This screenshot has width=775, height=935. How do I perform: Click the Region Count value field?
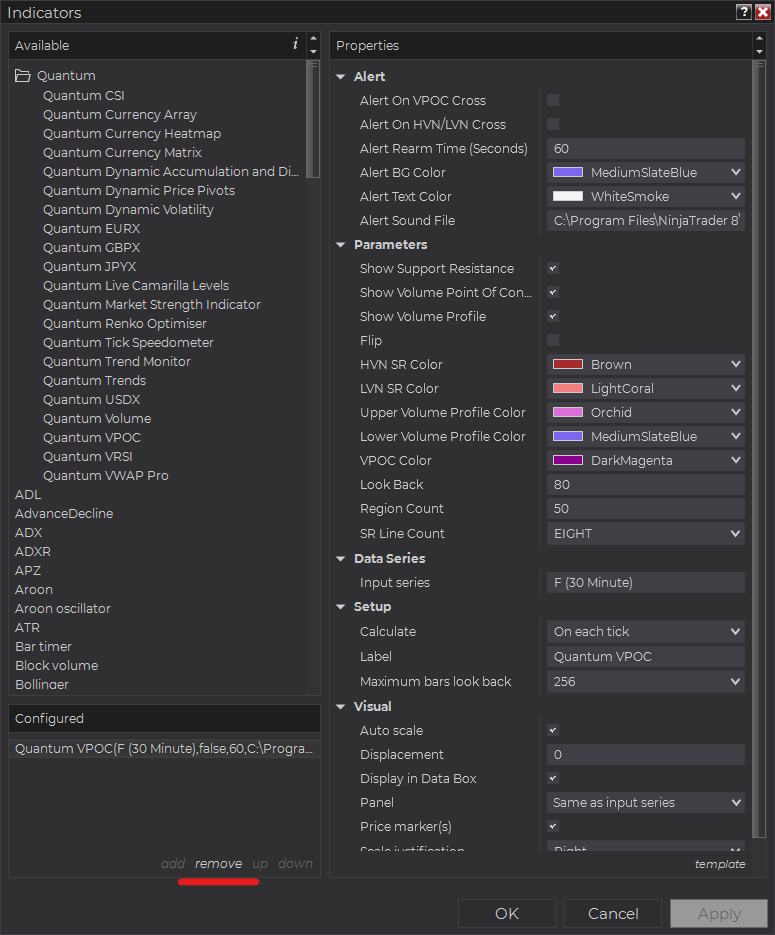646,509
